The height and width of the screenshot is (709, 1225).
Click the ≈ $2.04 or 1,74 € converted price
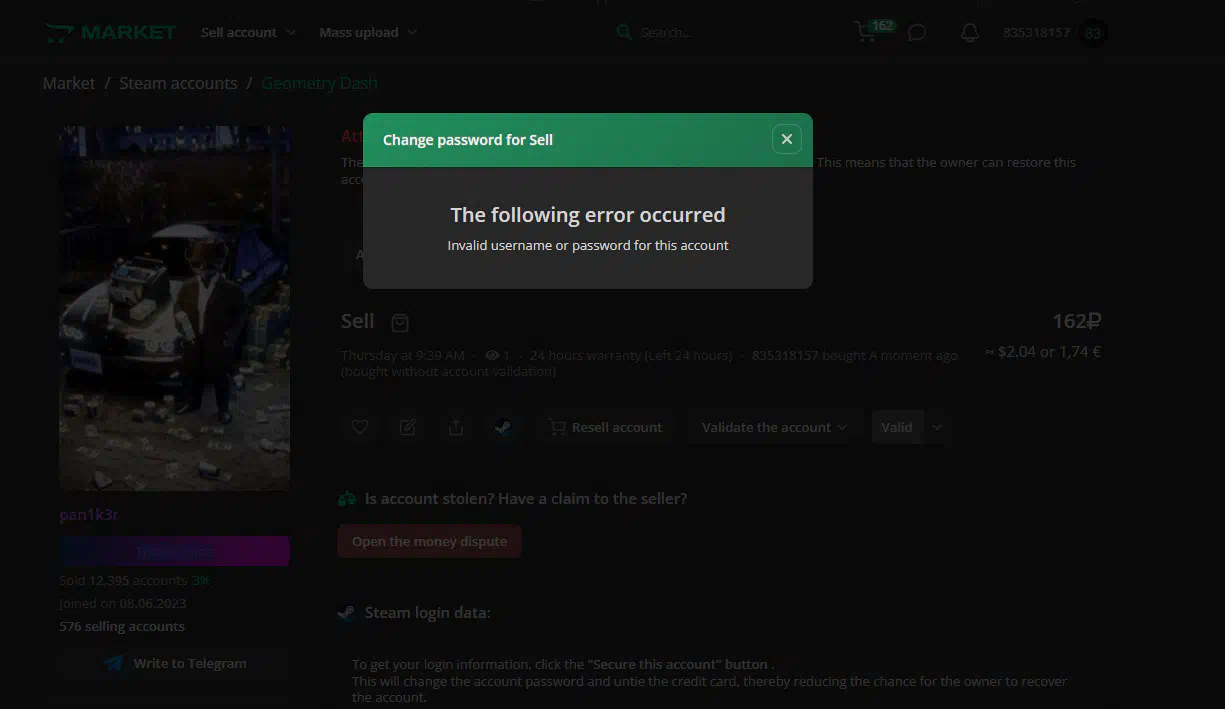(1042, 352)
